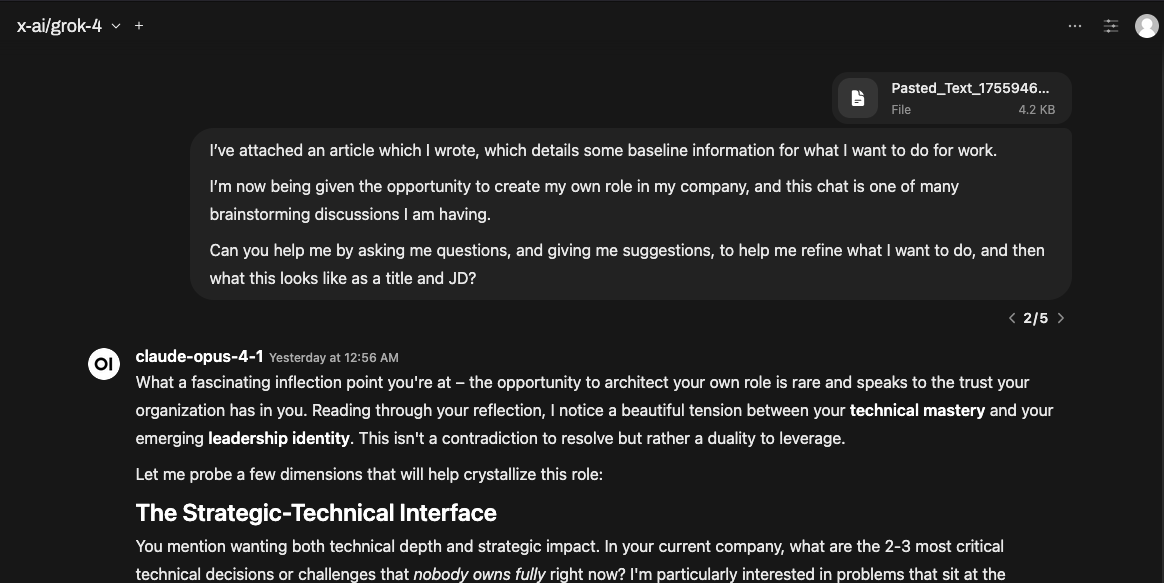Click the 'Yesterday at 12:56 AM' timestamp

(334, 357)
